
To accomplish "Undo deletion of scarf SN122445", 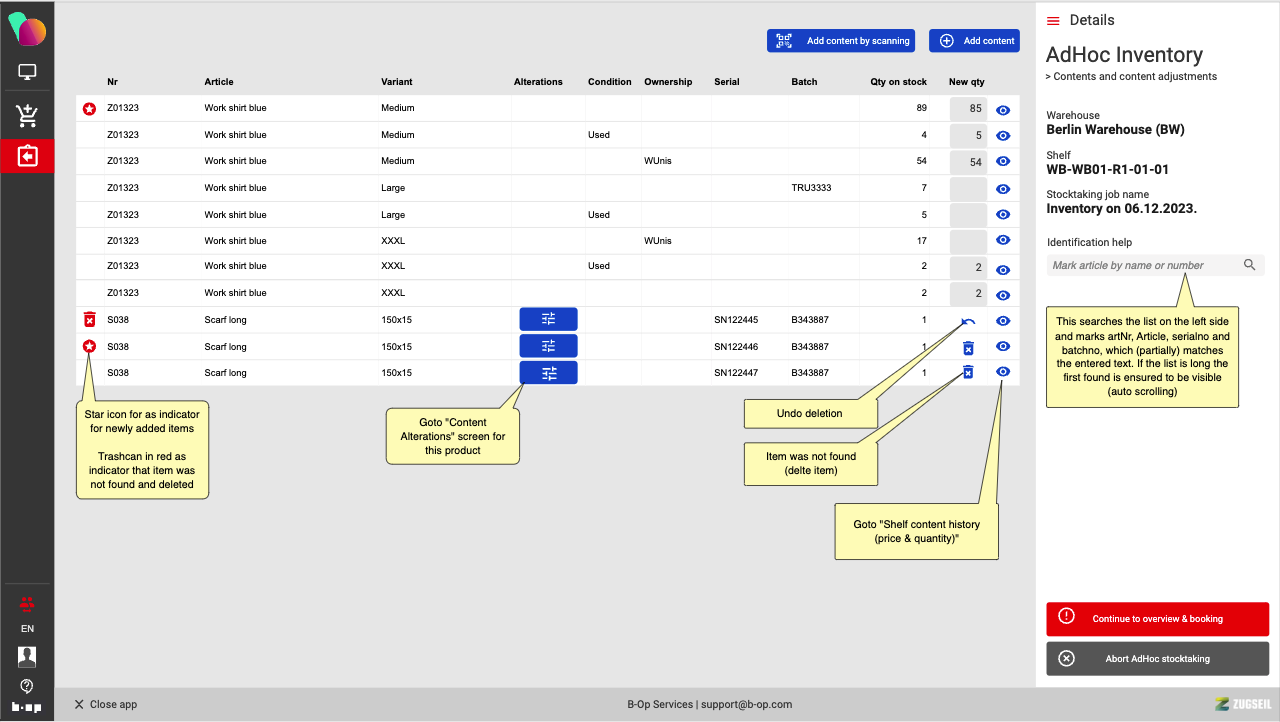I will pos(968,321).
